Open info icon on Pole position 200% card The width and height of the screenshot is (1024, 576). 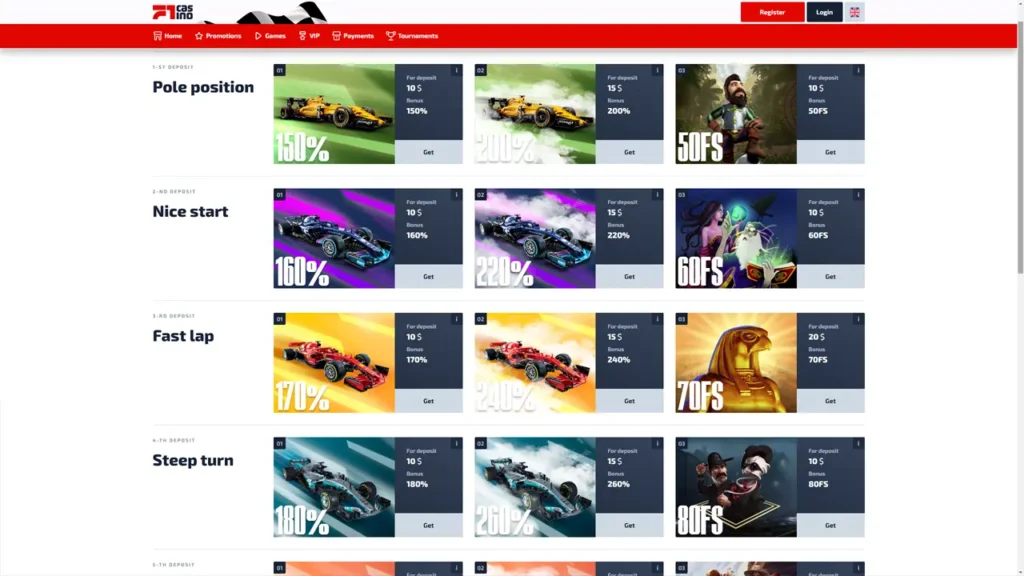point(658,70)
